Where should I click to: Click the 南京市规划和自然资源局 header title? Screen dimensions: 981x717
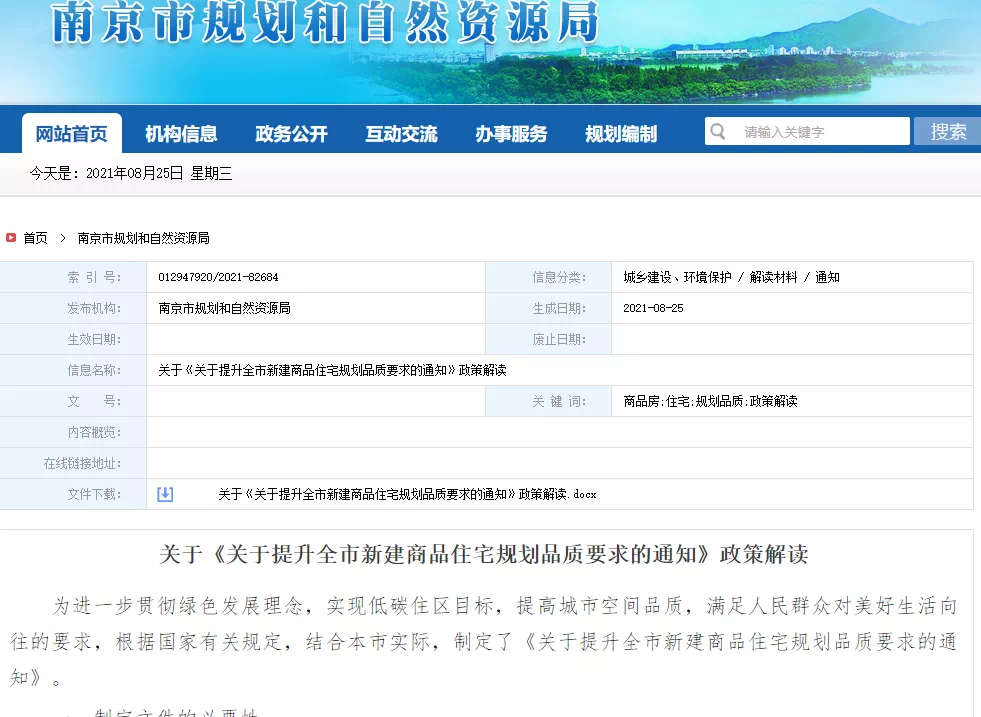[325, 24]
